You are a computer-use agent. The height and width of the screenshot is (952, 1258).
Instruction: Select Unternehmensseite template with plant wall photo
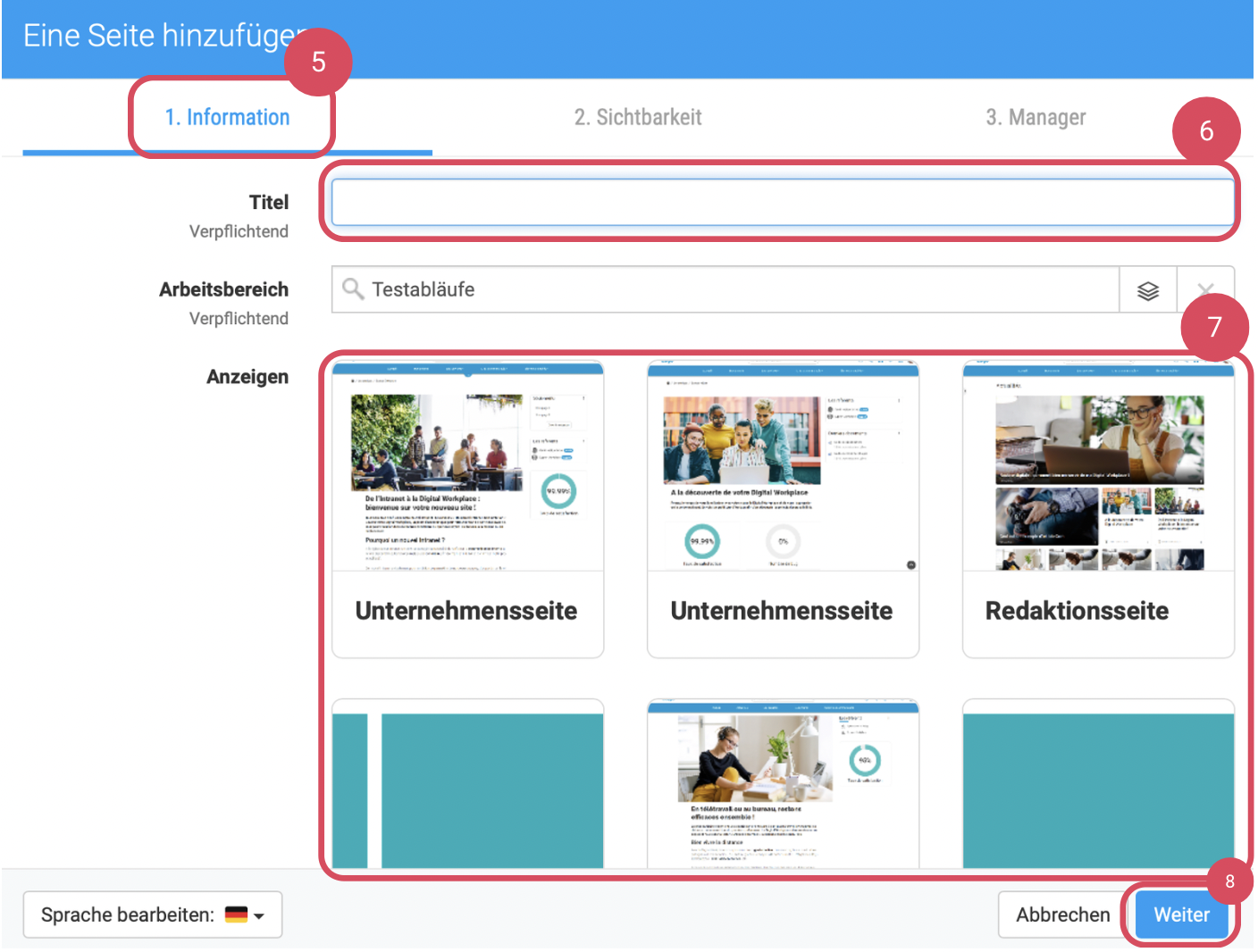pos(467,509)
